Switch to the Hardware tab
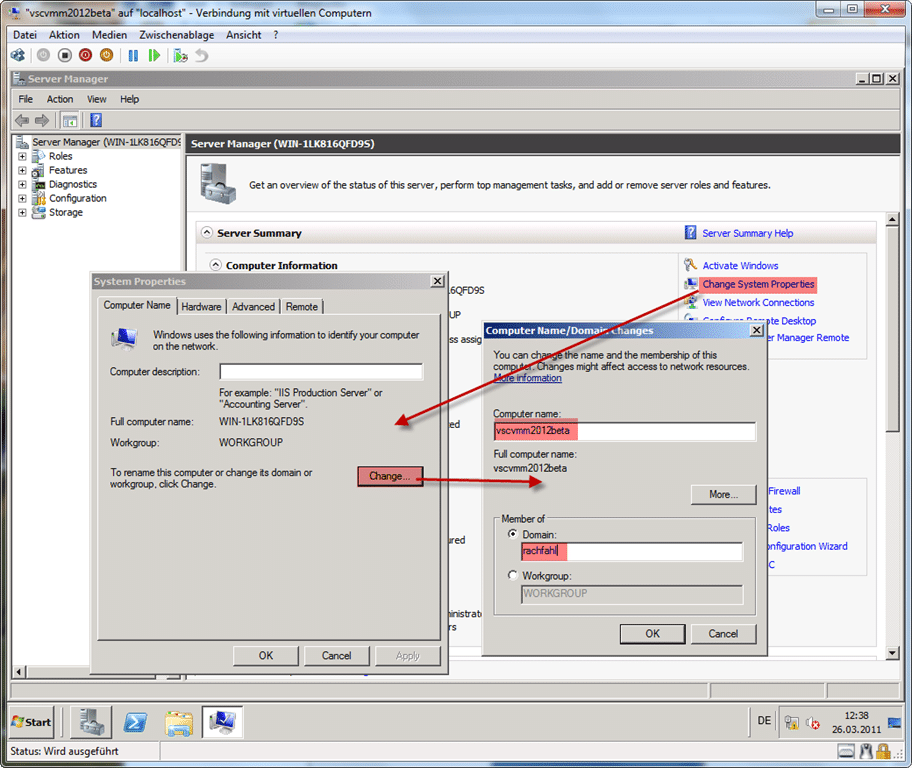This screenshot has width=912, height=768. pyautogui.click(x=201, y=307)
